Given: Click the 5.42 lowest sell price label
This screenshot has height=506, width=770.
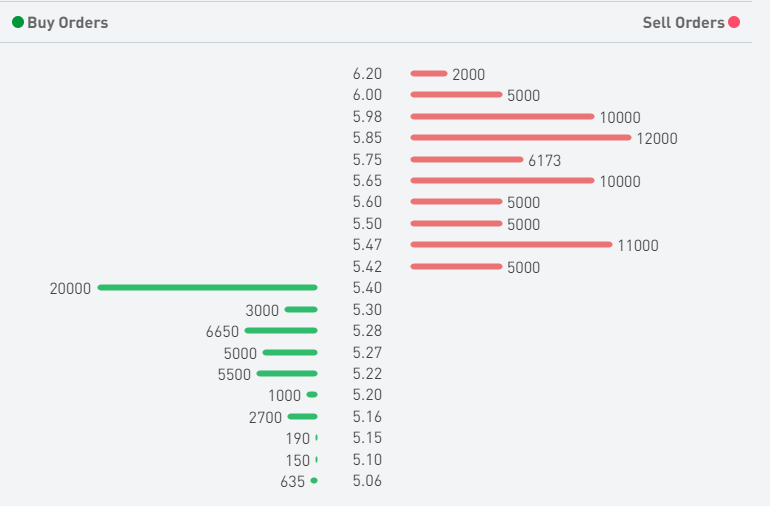Looking at the screenshot, I should pos(367,267).
